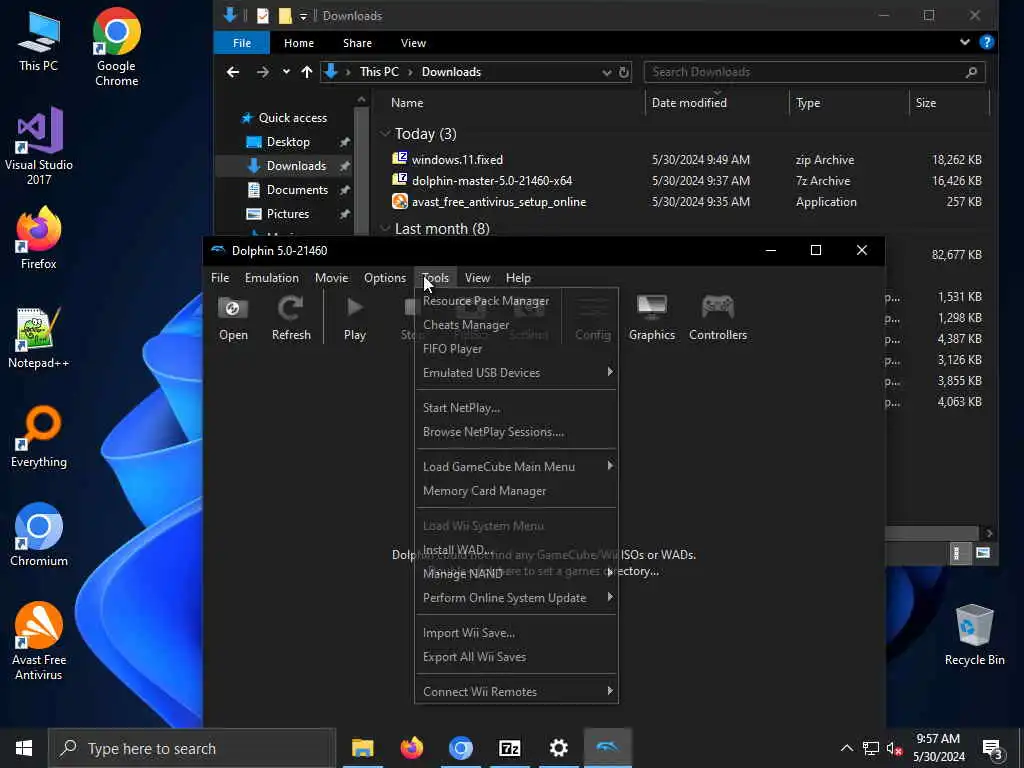Expand Manage NAND submenu

516,573
